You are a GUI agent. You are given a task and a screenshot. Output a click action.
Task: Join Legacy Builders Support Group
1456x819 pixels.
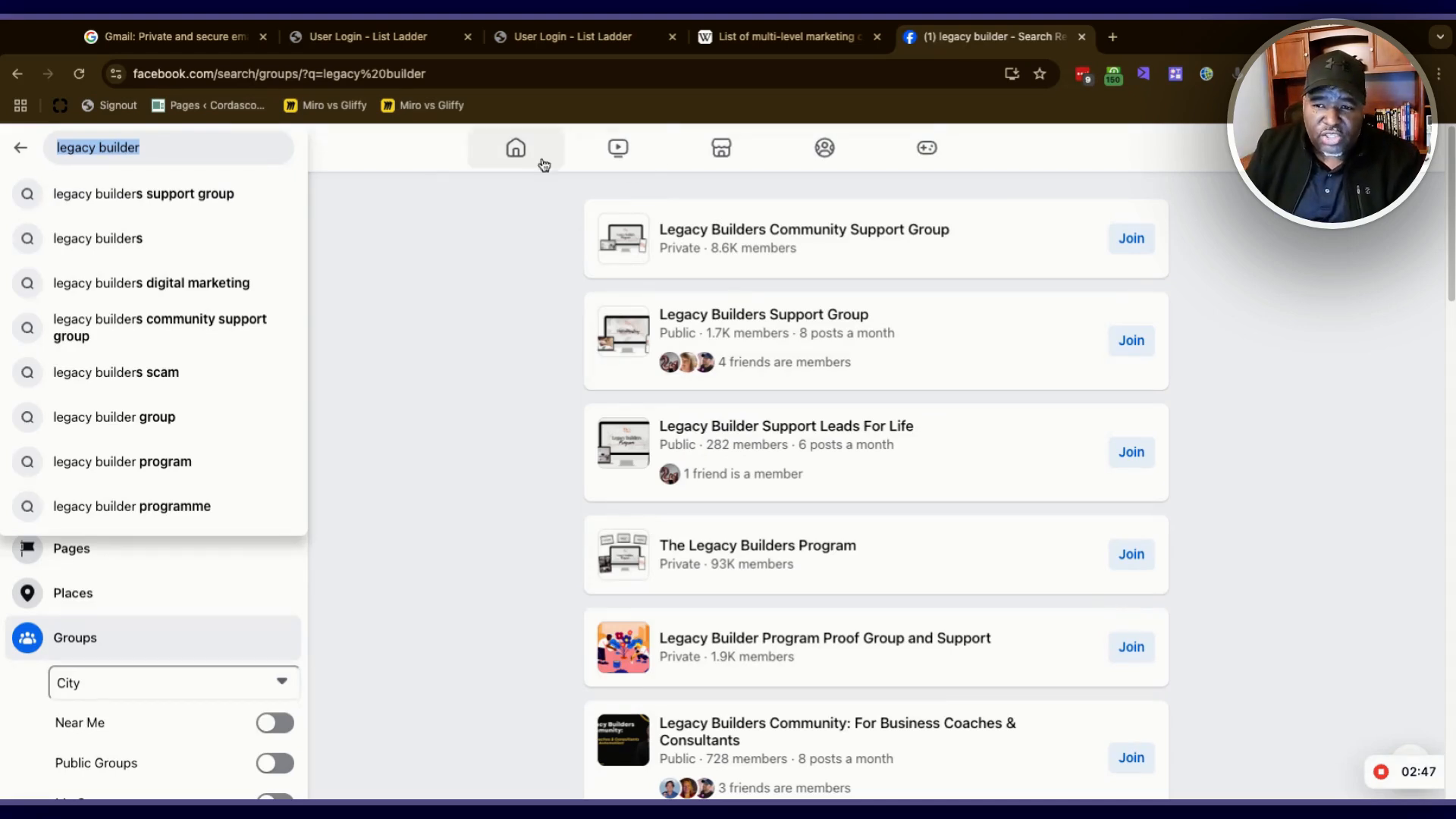coord(1131,340)
